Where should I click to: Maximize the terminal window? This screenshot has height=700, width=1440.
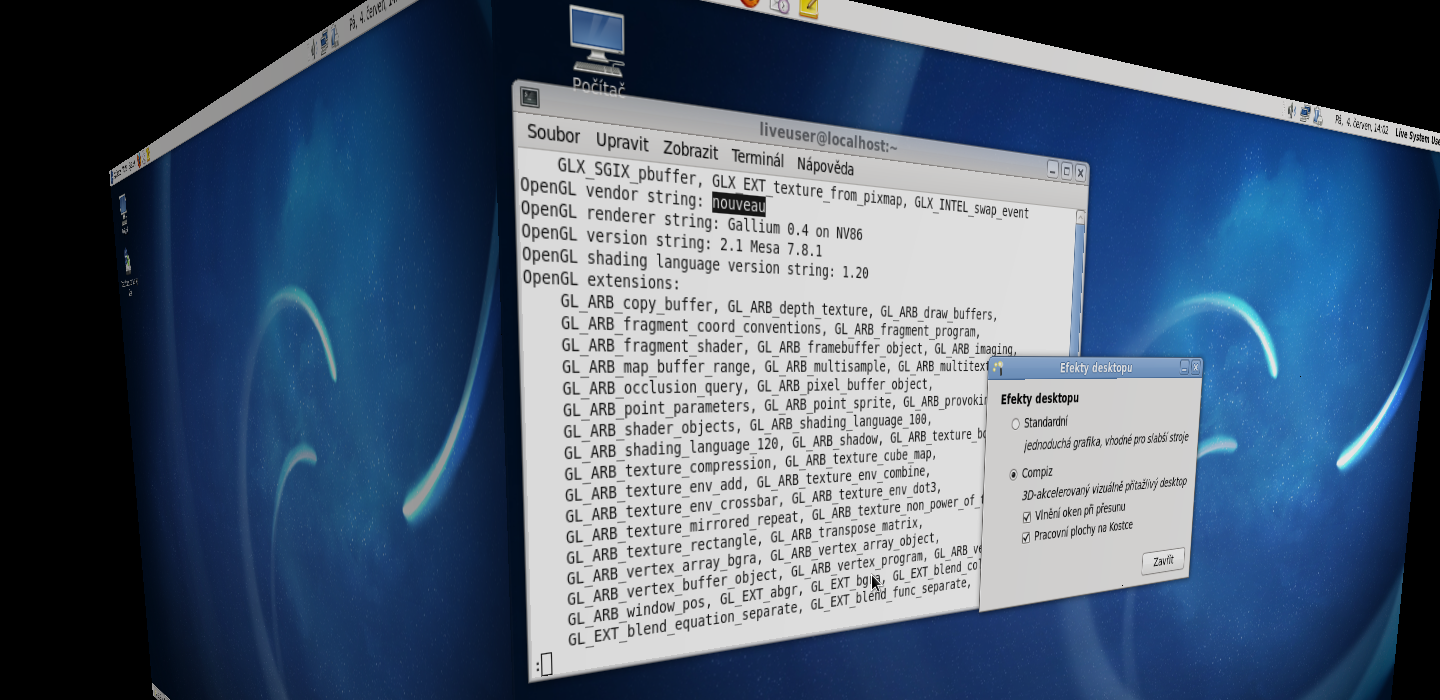(1067, 171)
